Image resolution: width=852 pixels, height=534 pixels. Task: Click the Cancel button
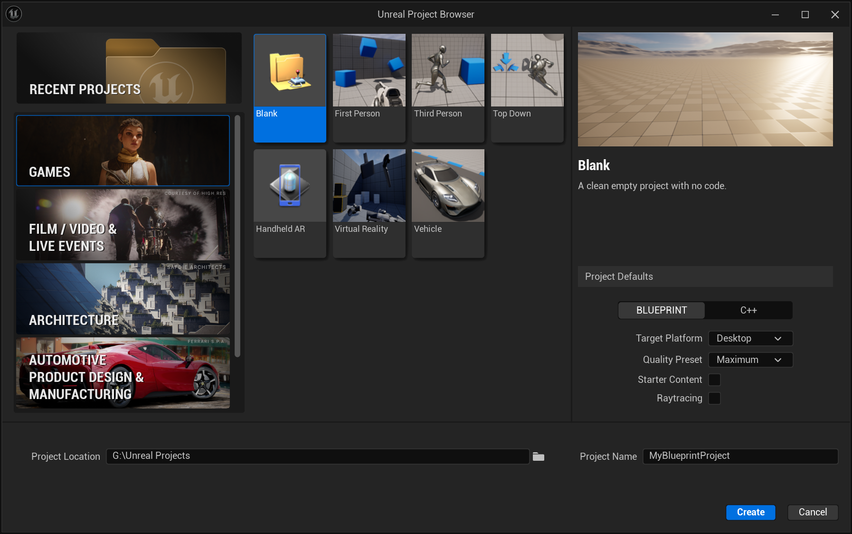coord(812,512)
